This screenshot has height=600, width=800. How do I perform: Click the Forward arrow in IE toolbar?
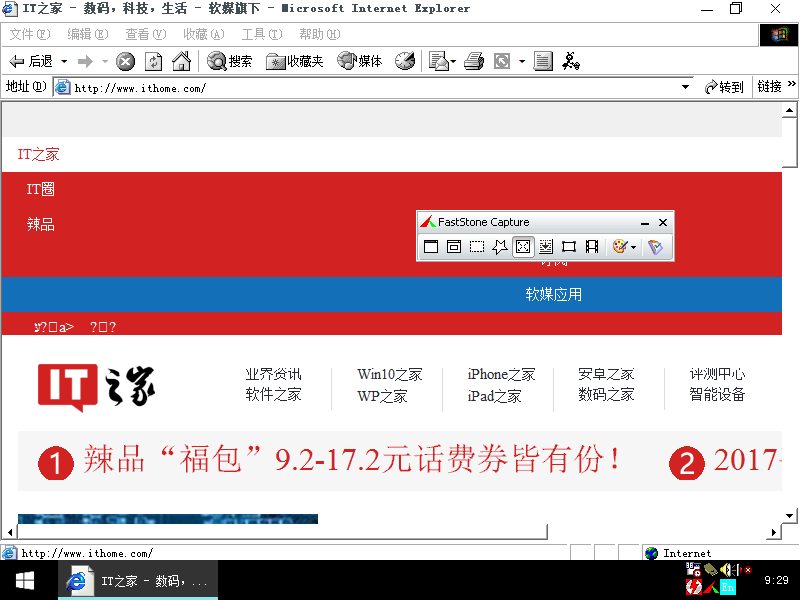(x=85, y=62)
